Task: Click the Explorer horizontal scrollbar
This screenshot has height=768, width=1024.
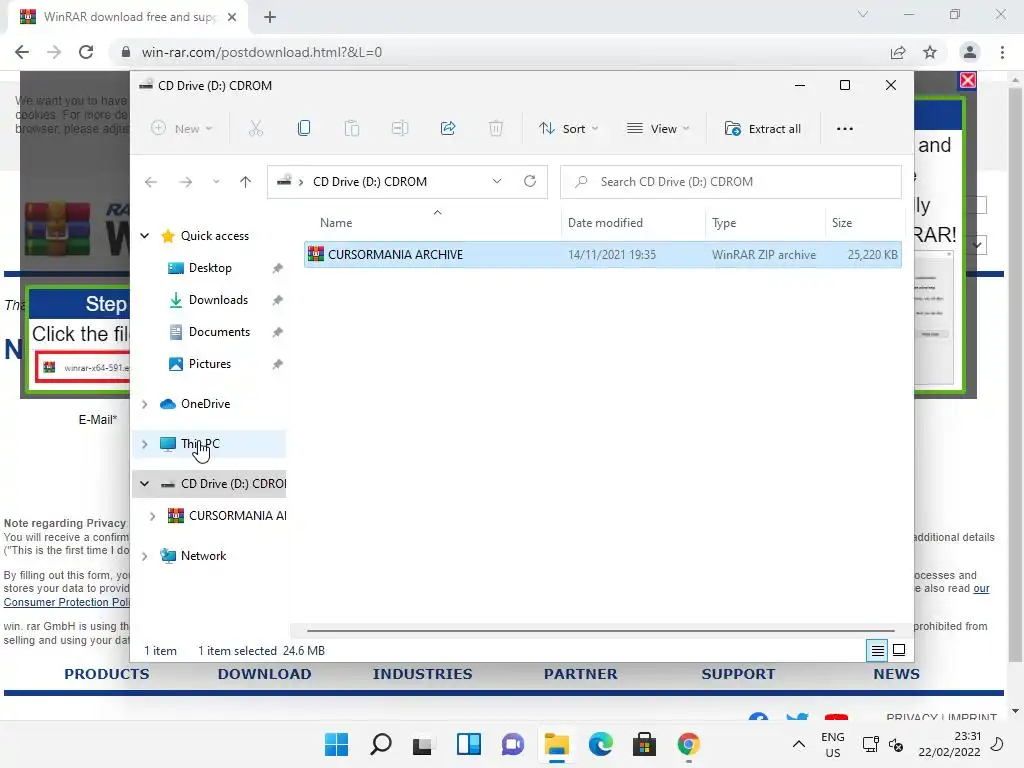Action: tap(600, 631)
